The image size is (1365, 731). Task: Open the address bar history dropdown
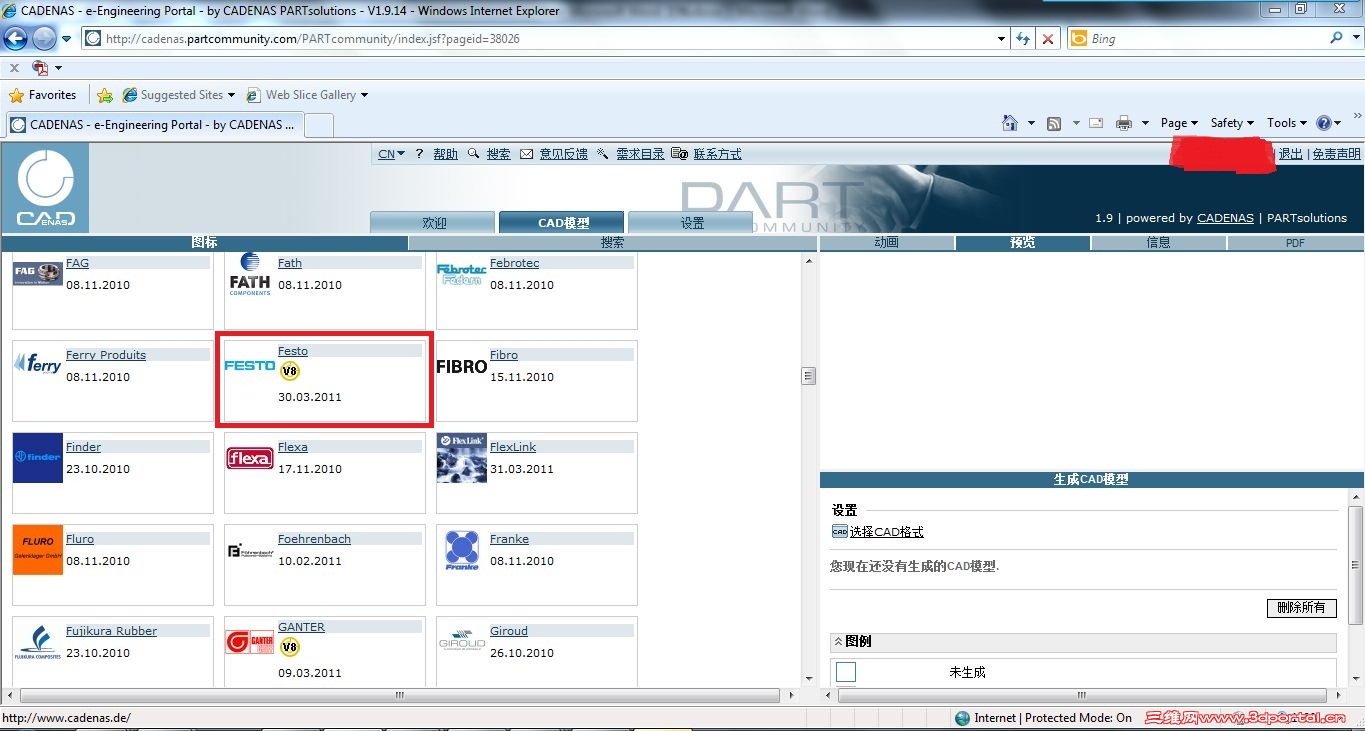click(x=1002, y=38)
